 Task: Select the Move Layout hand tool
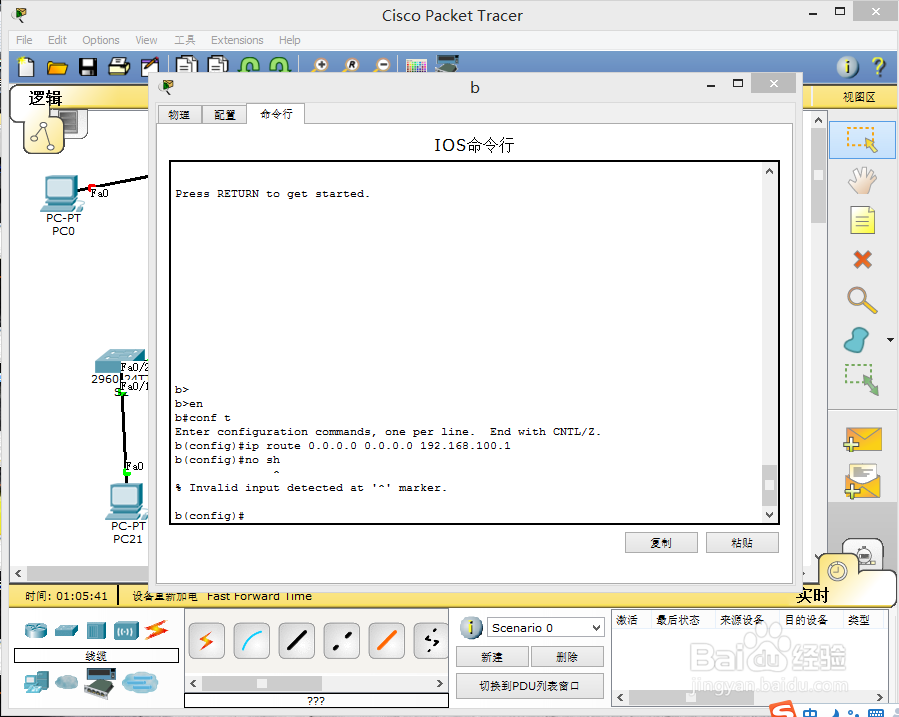pyautogui.click(x=862, y=181)
